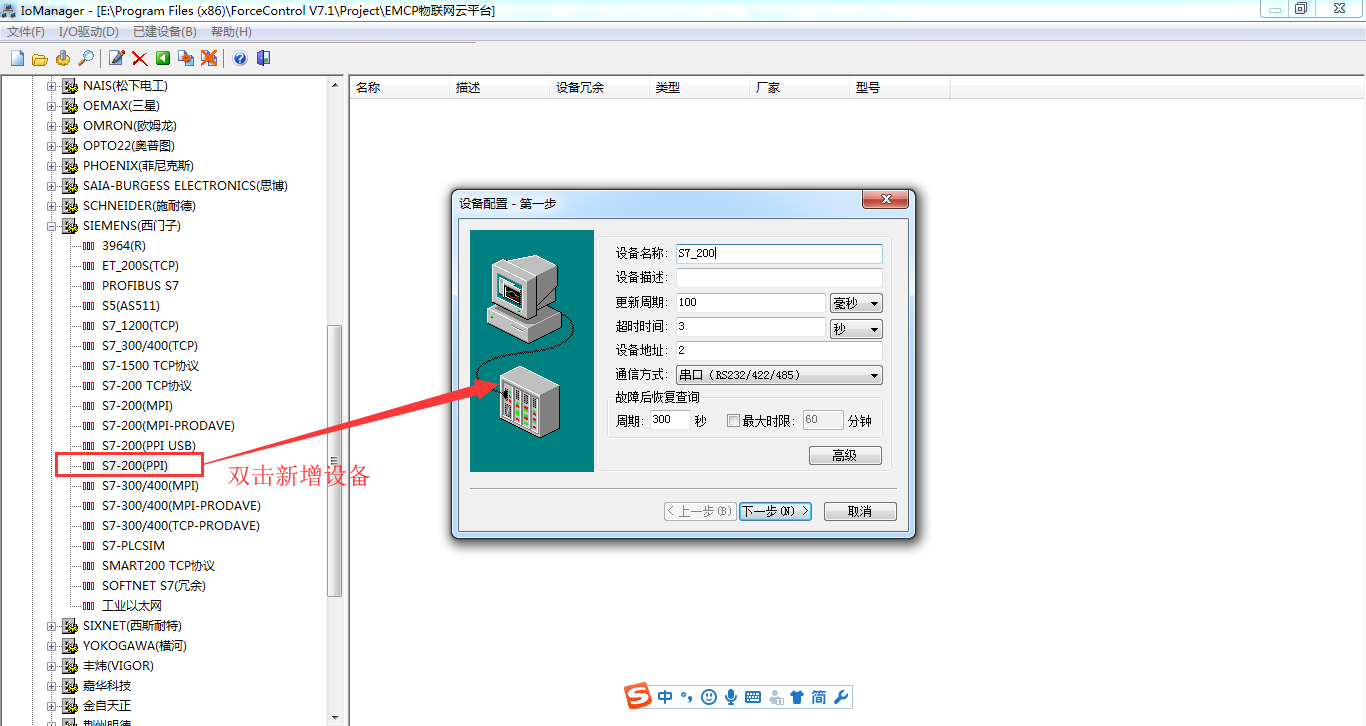The image size is (1366, 726).
Task: Click the New file toolbar icon
Action: (x=17, y=58)
